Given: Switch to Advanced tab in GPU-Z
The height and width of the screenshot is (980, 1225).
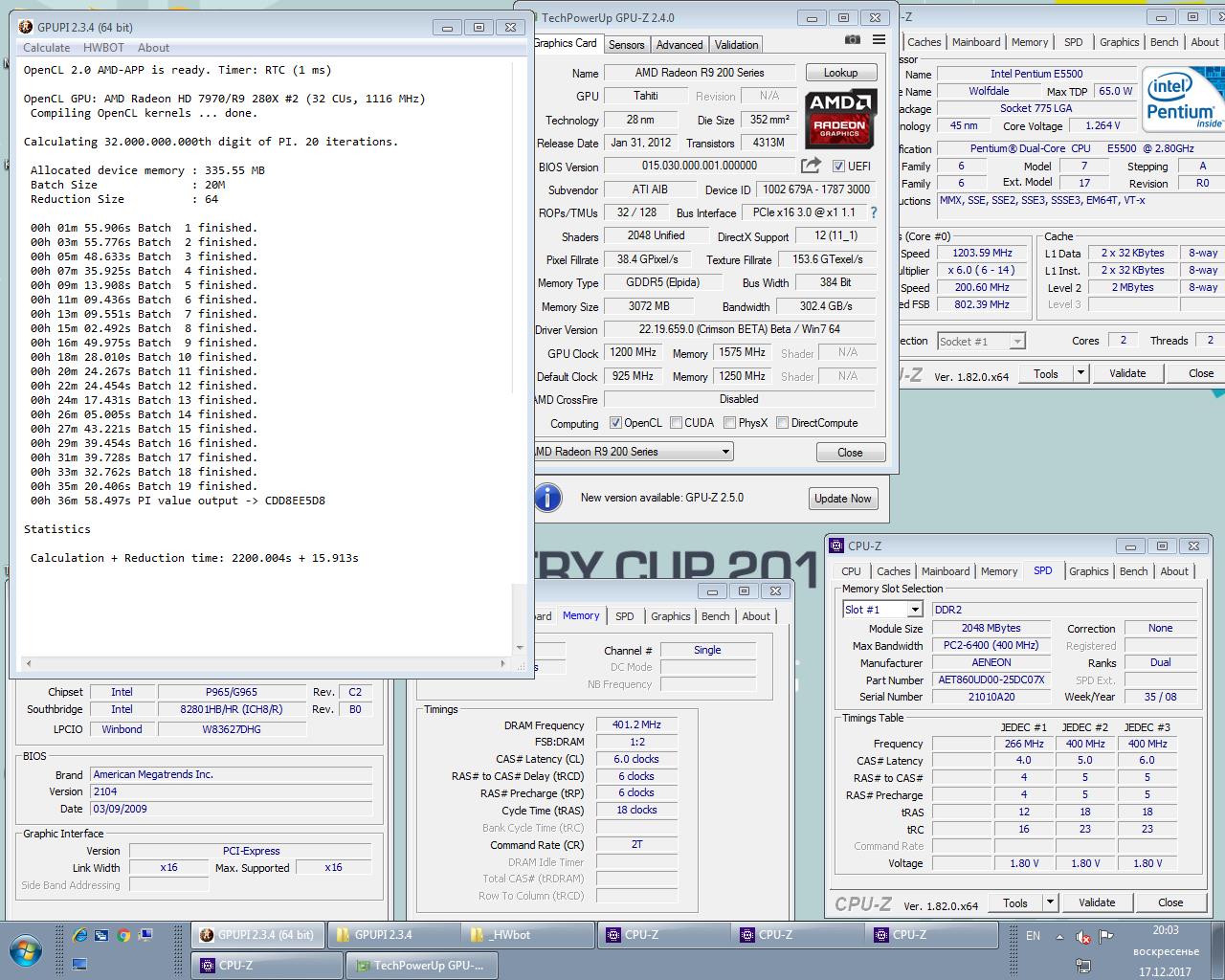Looking at the screenshot, I should [679, 45].
